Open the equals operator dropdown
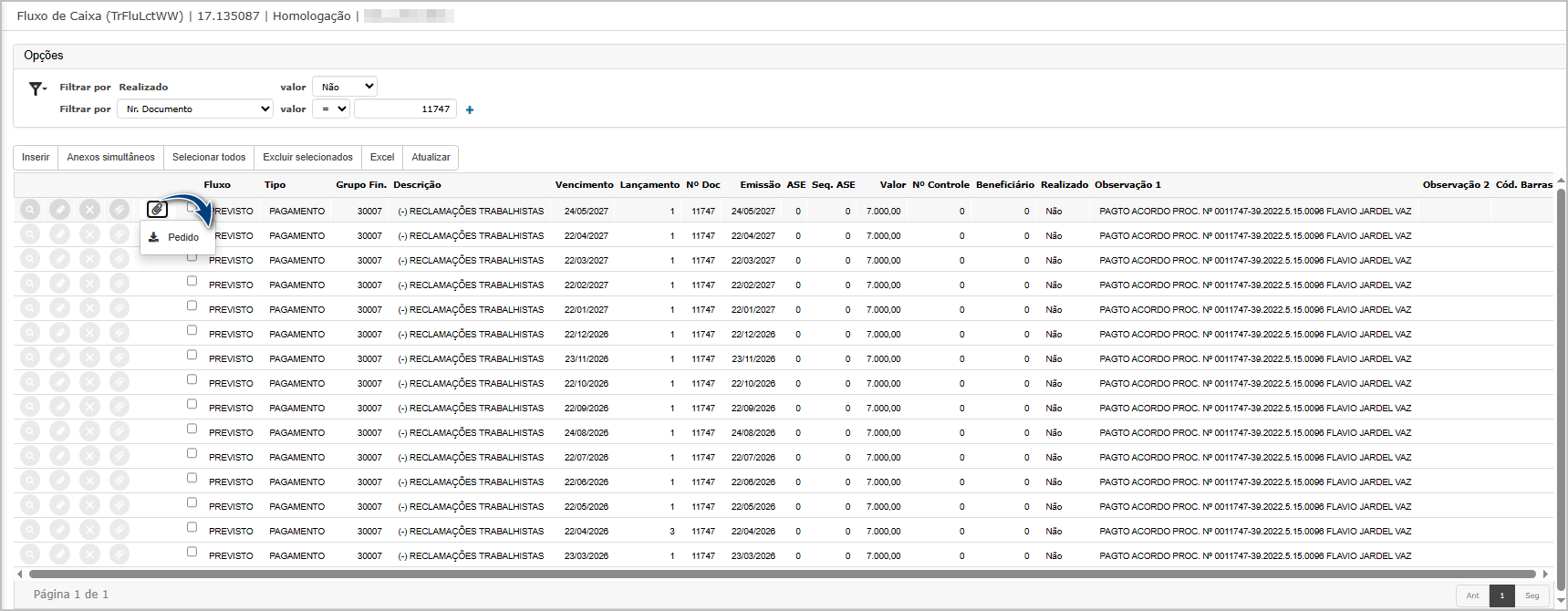This screenshot has height=611, width=1568. pos(331,109)
